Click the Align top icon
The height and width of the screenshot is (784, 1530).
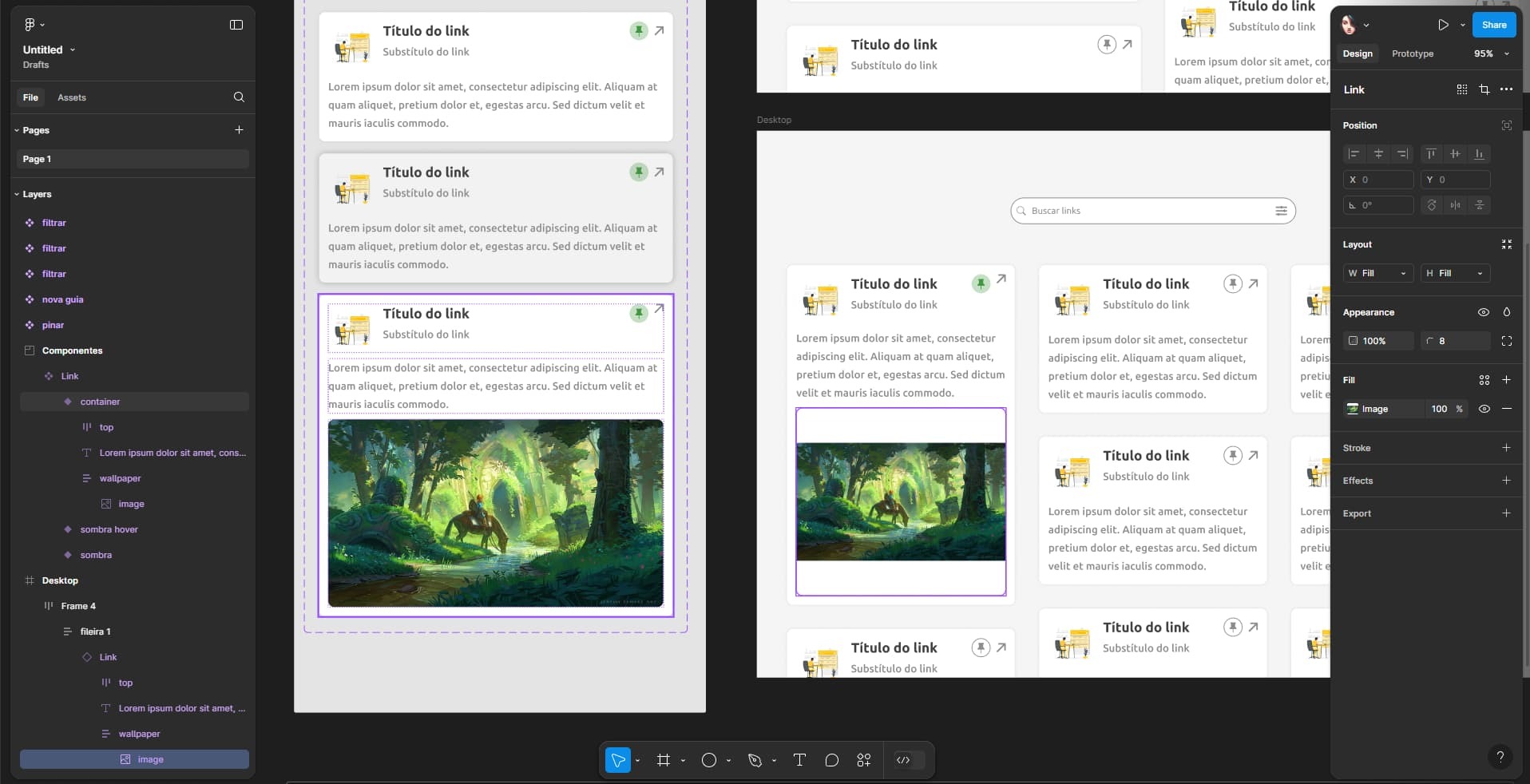point(1431,153)
